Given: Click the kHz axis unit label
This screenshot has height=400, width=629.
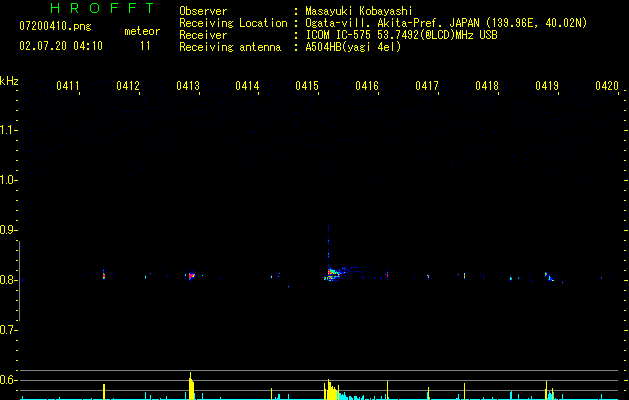Looking at the screenshot, I should [9, 81].
